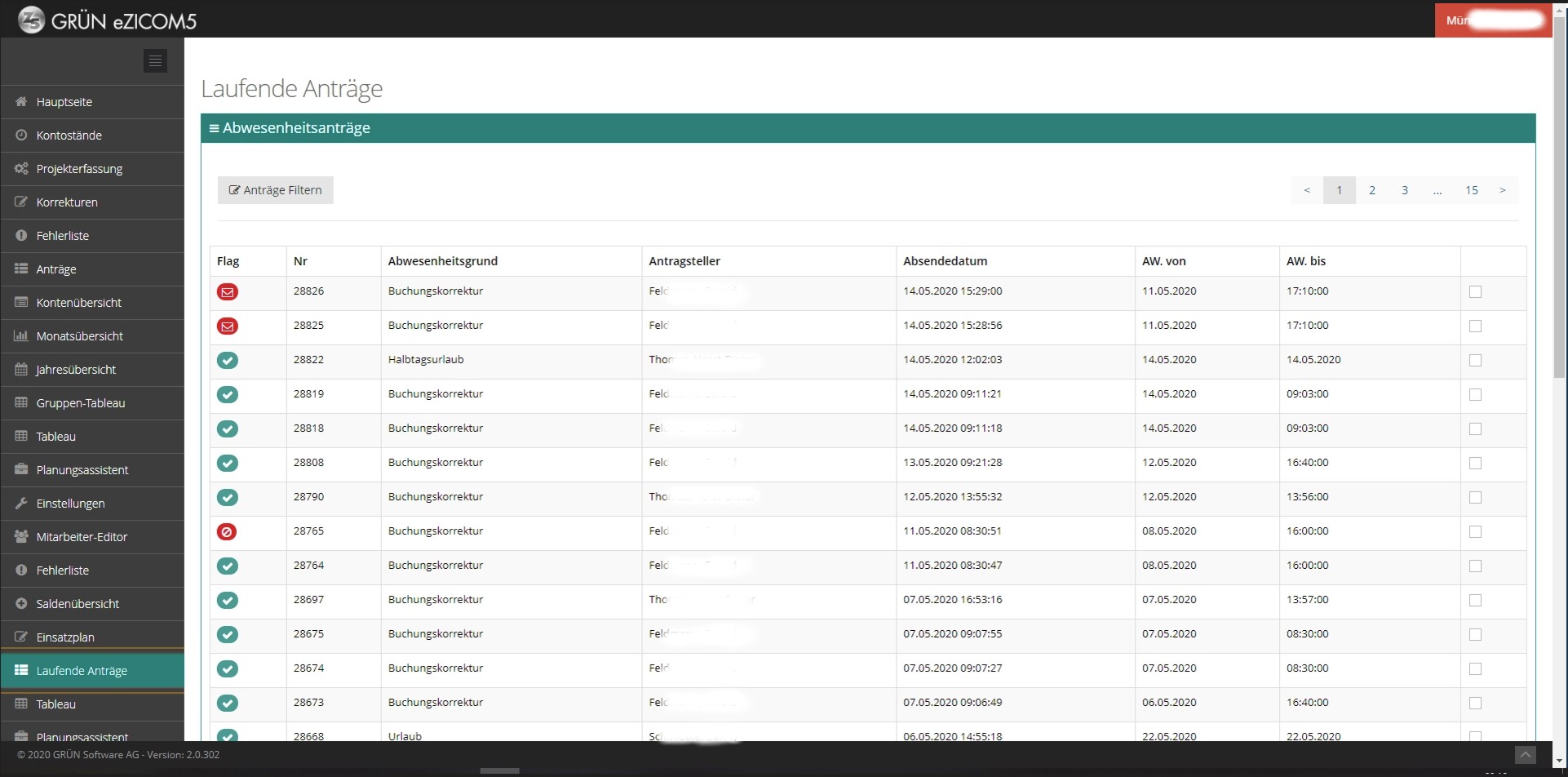Open Kontostände in the sidebar
This screenshot has width=1568, height=777.
click(x=69, y=135)
